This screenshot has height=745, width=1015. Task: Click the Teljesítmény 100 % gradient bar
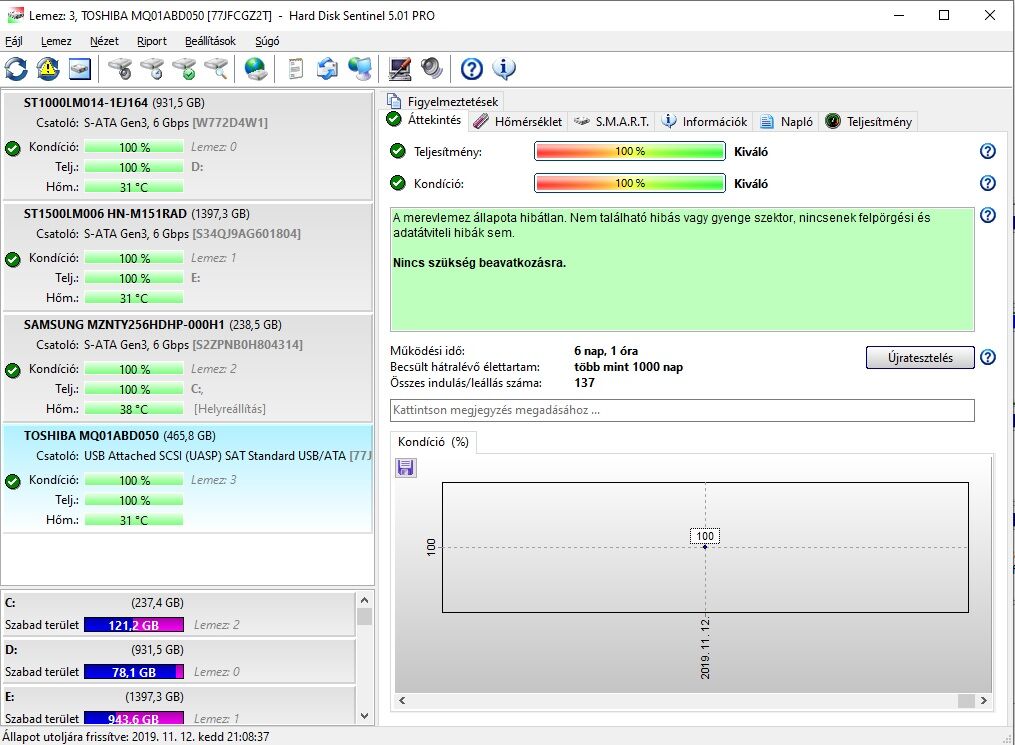pos(630,151)
